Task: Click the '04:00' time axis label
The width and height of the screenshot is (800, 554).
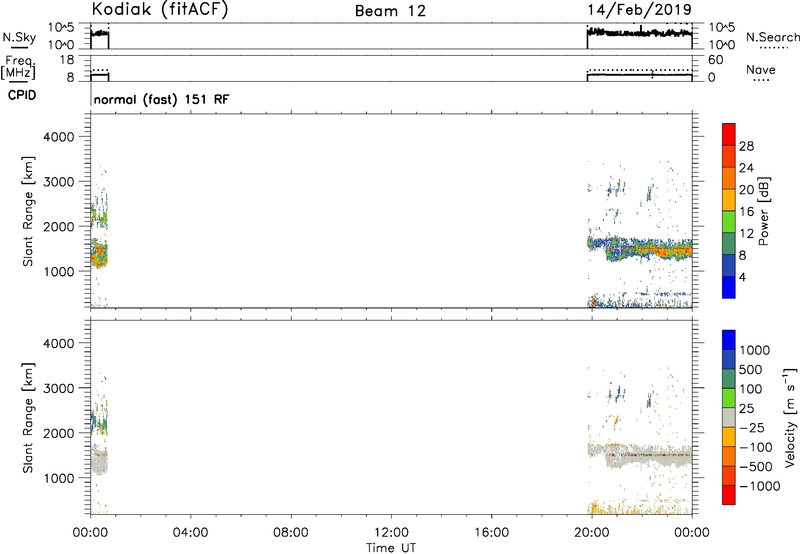Action: click(190, 533)
